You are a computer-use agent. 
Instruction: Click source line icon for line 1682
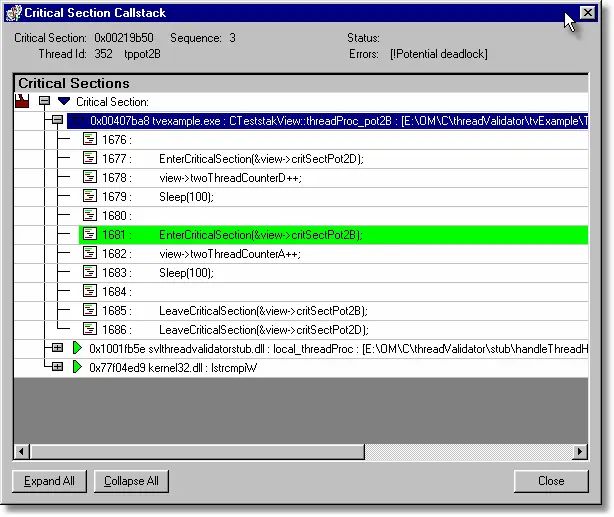coord(90,253)
